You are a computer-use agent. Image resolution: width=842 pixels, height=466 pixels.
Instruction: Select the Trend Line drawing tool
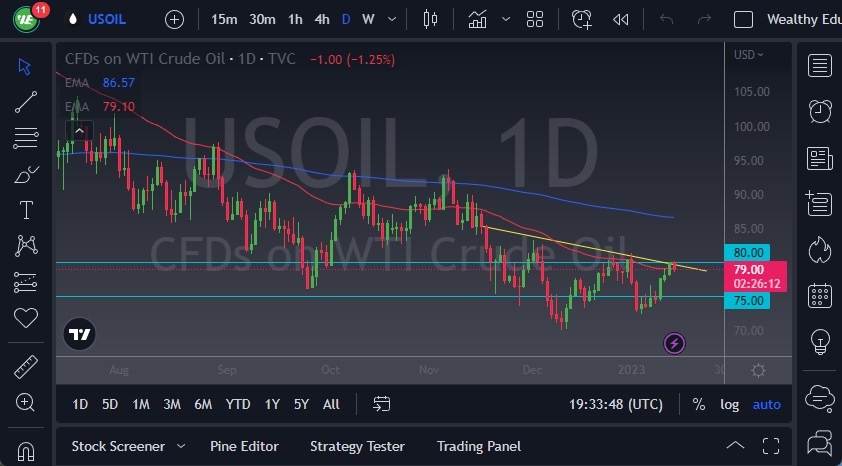click(26, 101)
